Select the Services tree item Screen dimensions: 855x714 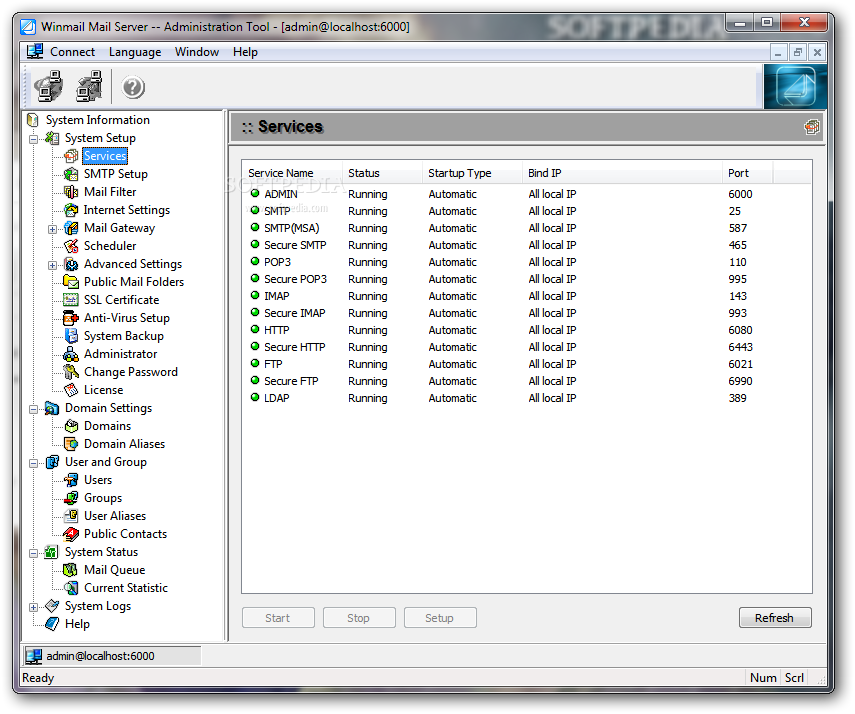click(x=105, y=156)
